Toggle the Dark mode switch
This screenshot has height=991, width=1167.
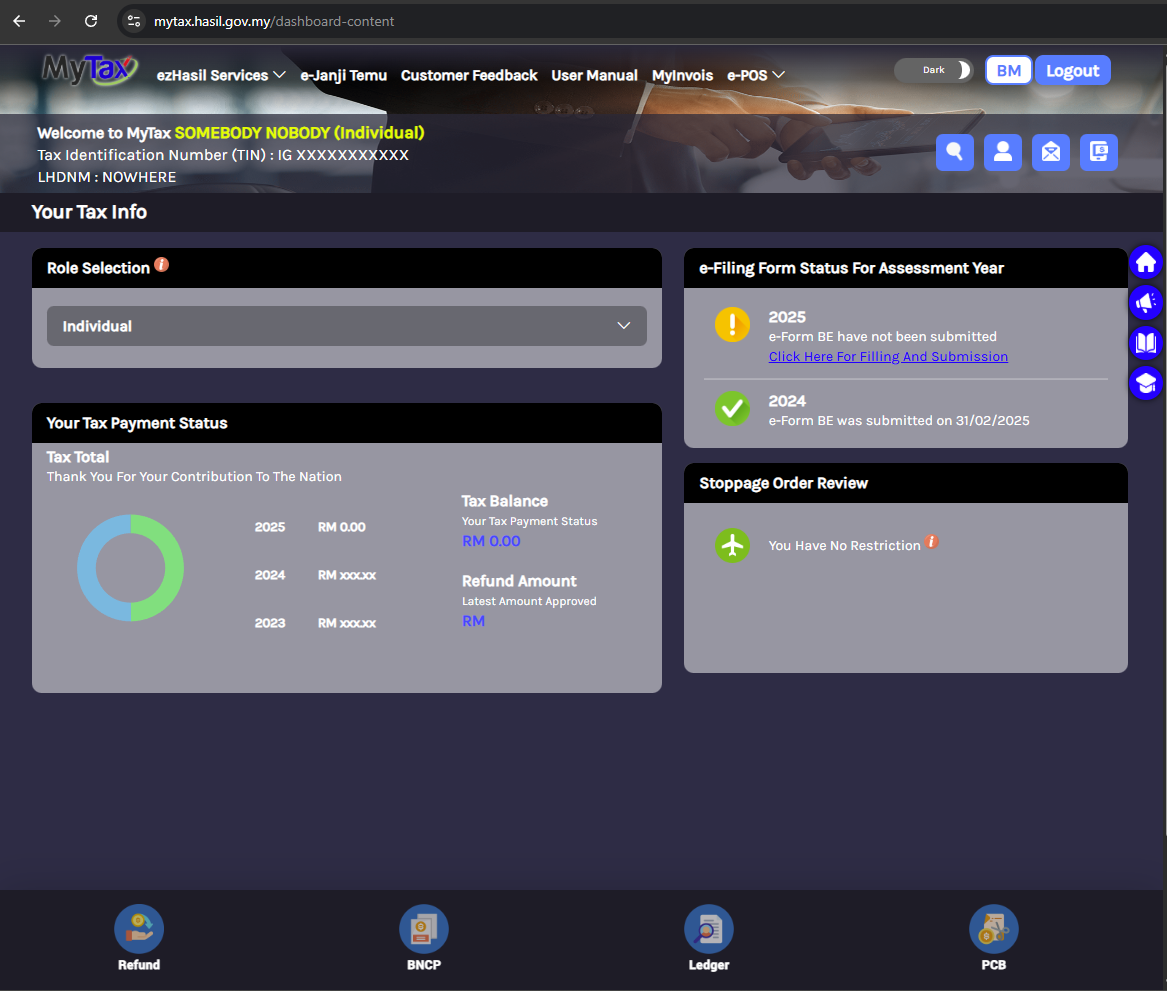coord(934,70)
